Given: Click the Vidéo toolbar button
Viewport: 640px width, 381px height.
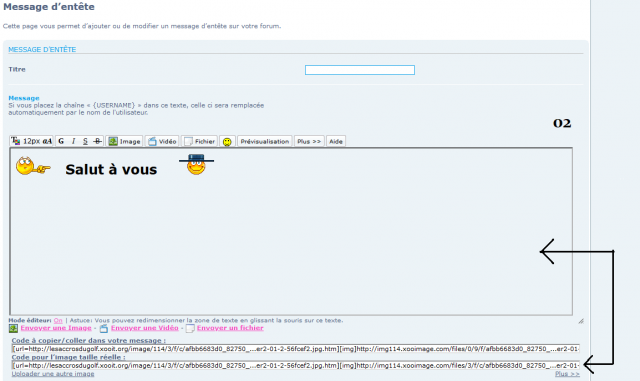Looking at the screenshot, I should [x=162, y=141].
